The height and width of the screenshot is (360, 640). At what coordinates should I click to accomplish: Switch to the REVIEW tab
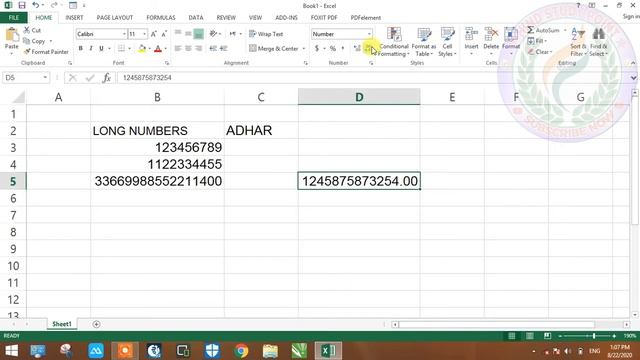point(226,18)
